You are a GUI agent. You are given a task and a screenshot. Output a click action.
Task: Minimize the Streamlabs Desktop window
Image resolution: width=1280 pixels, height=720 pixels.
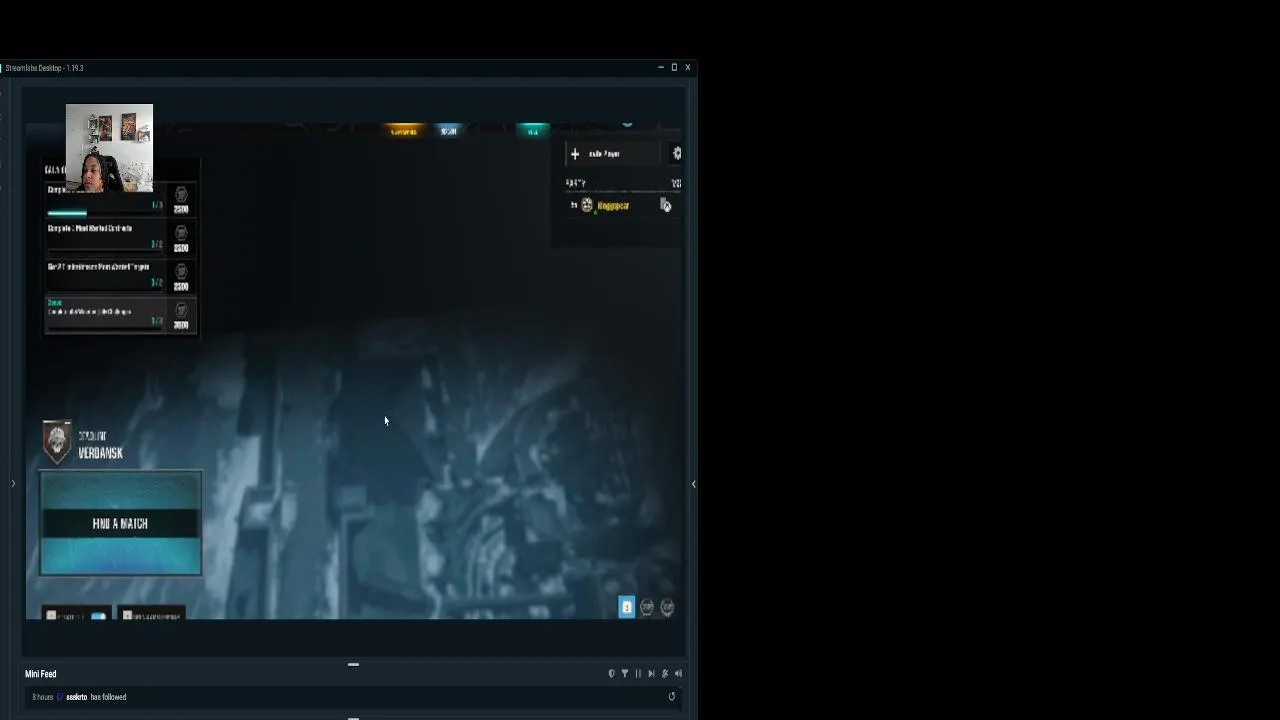tap(660, 67)
